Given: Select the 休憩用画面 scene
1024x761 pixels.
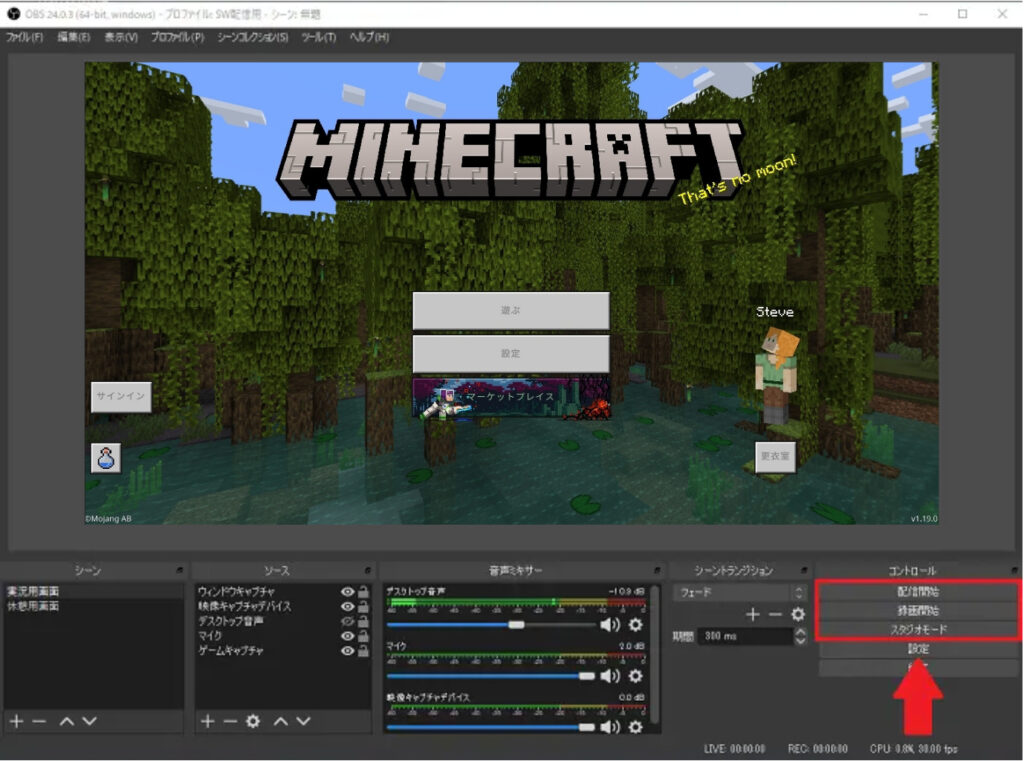Looking at the screenshot, I should (x=93, y=607).
